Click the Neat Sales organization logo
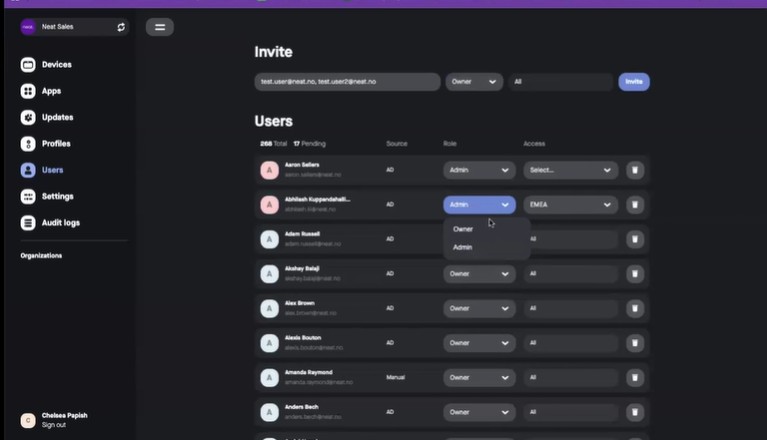767x440 pixels. pyautogui.click(x=28, y=27)
